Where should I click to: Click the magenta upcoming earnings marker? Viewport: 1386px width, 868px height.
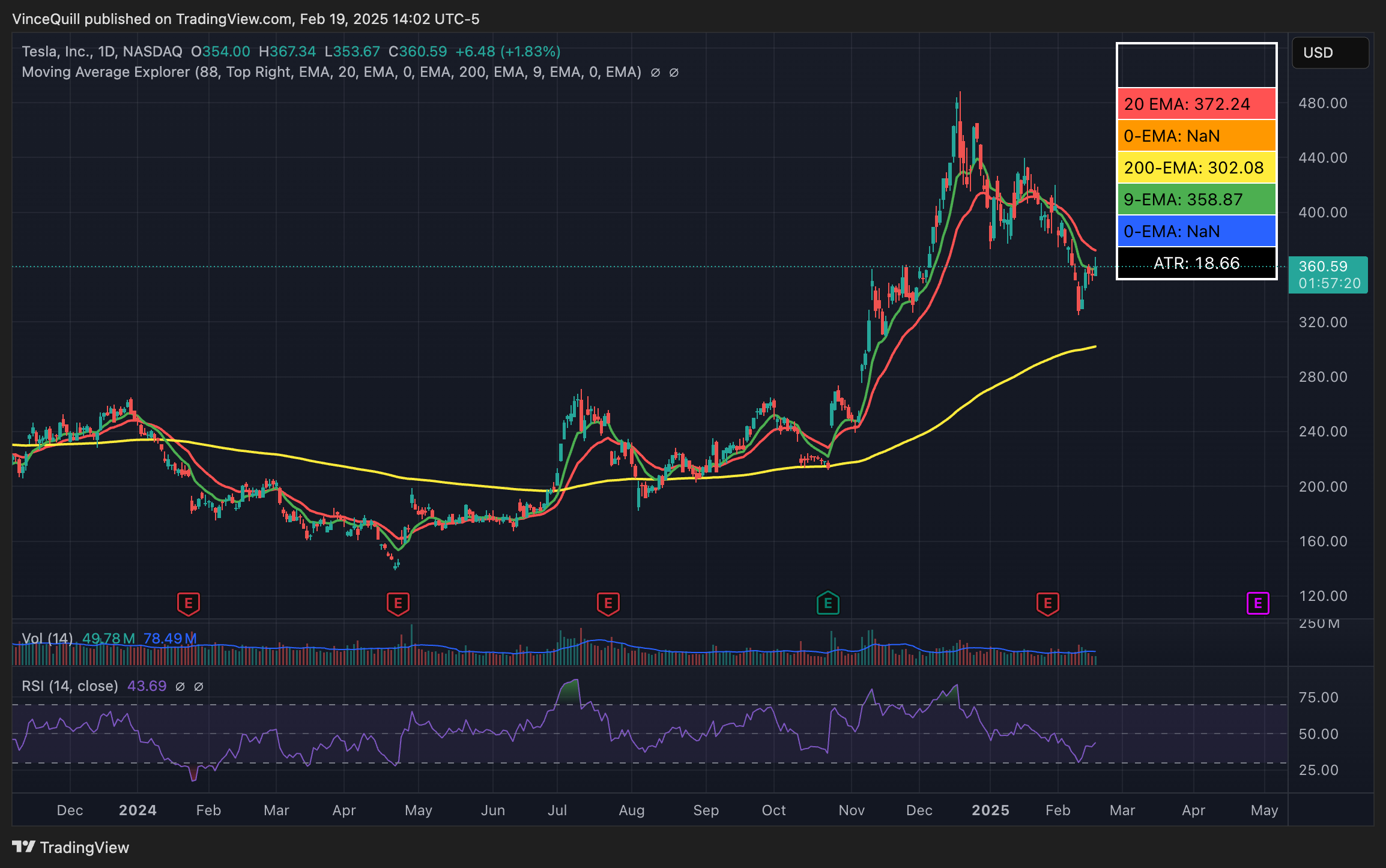point(1257,603)
